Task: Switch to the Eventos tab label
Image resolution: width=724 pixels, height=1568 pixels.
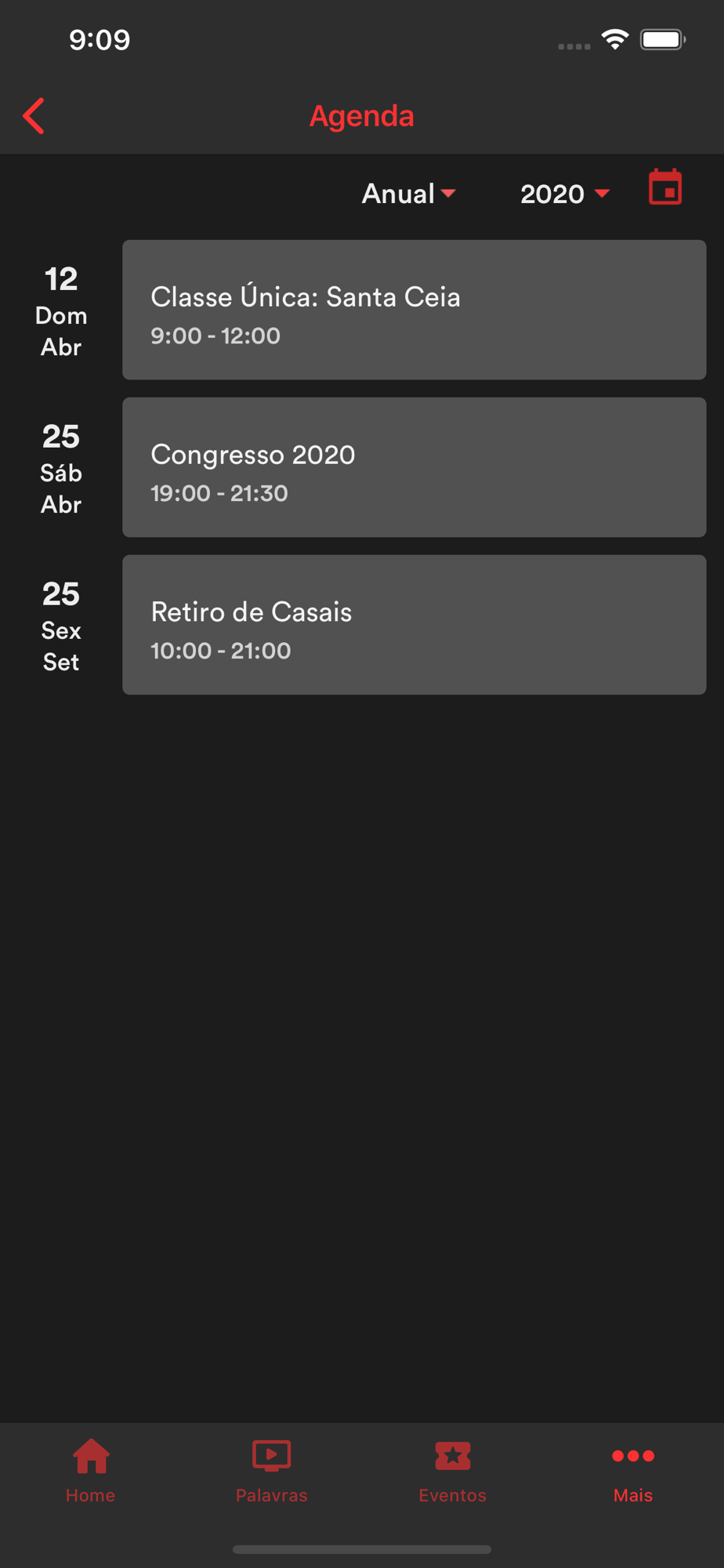Action: point(452,1495)
